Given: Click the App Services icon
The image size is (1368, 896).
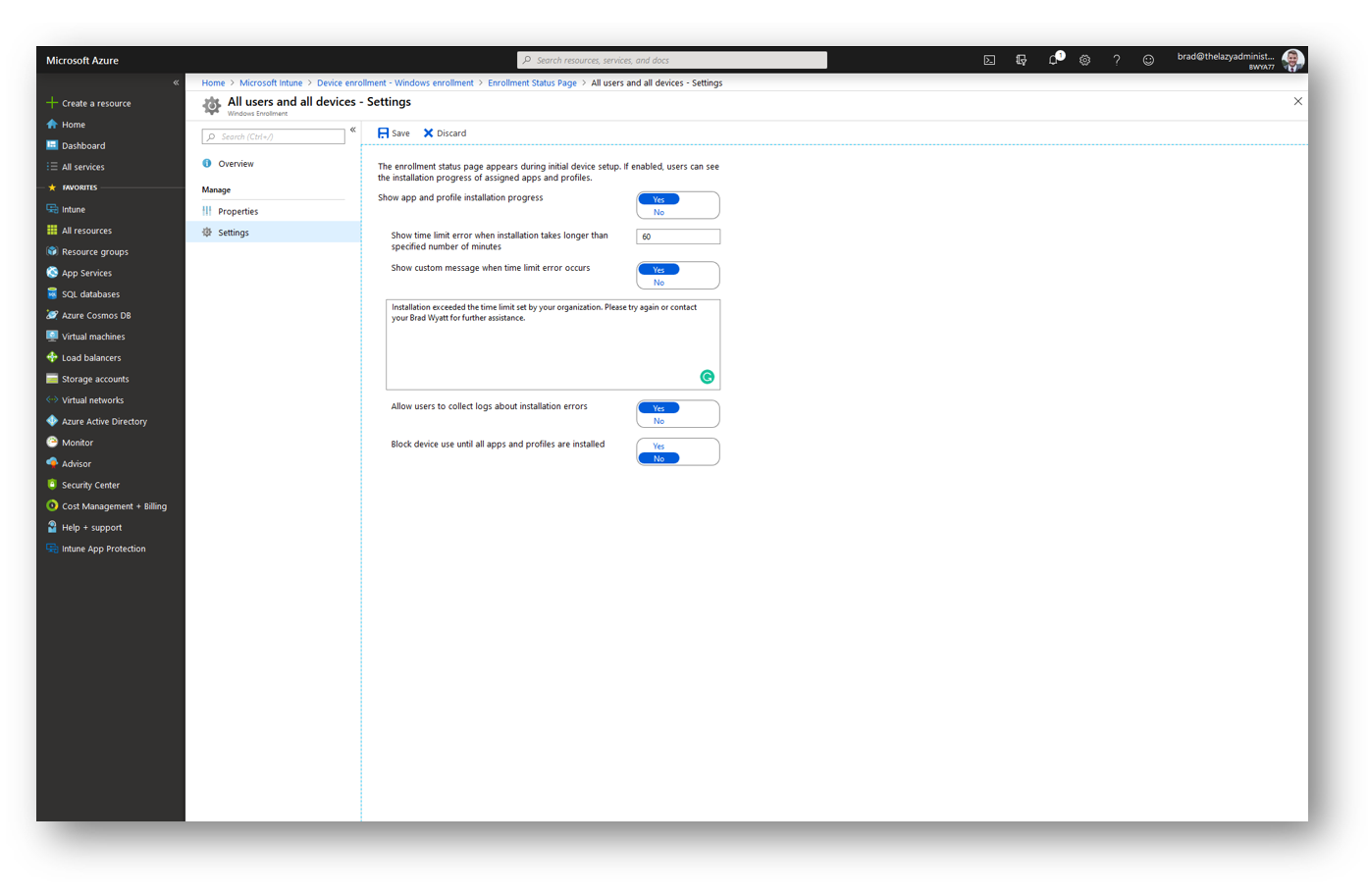Looking at the screenshot, I should click(x=52, y=272).
